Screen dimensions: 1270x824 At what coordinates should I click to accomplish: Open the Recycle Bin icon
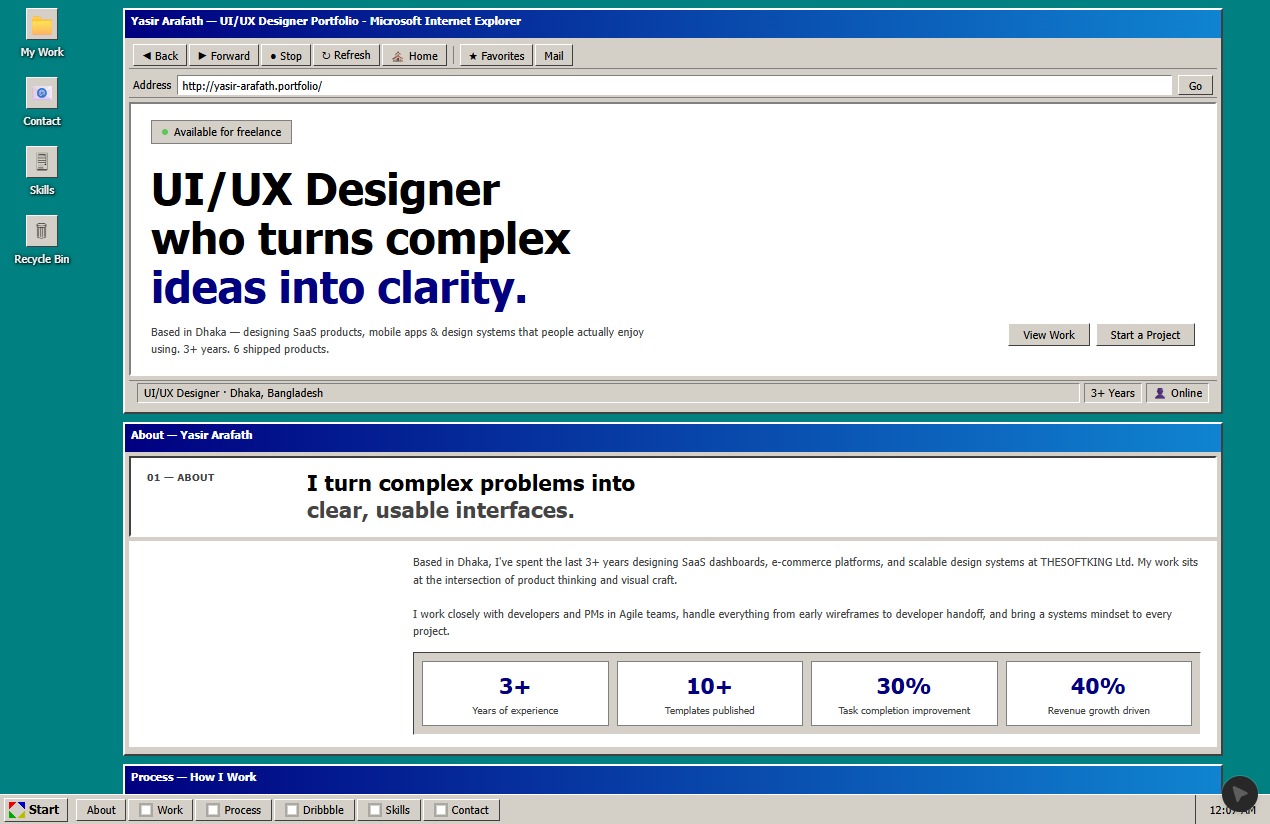click(x=41, y=232)
